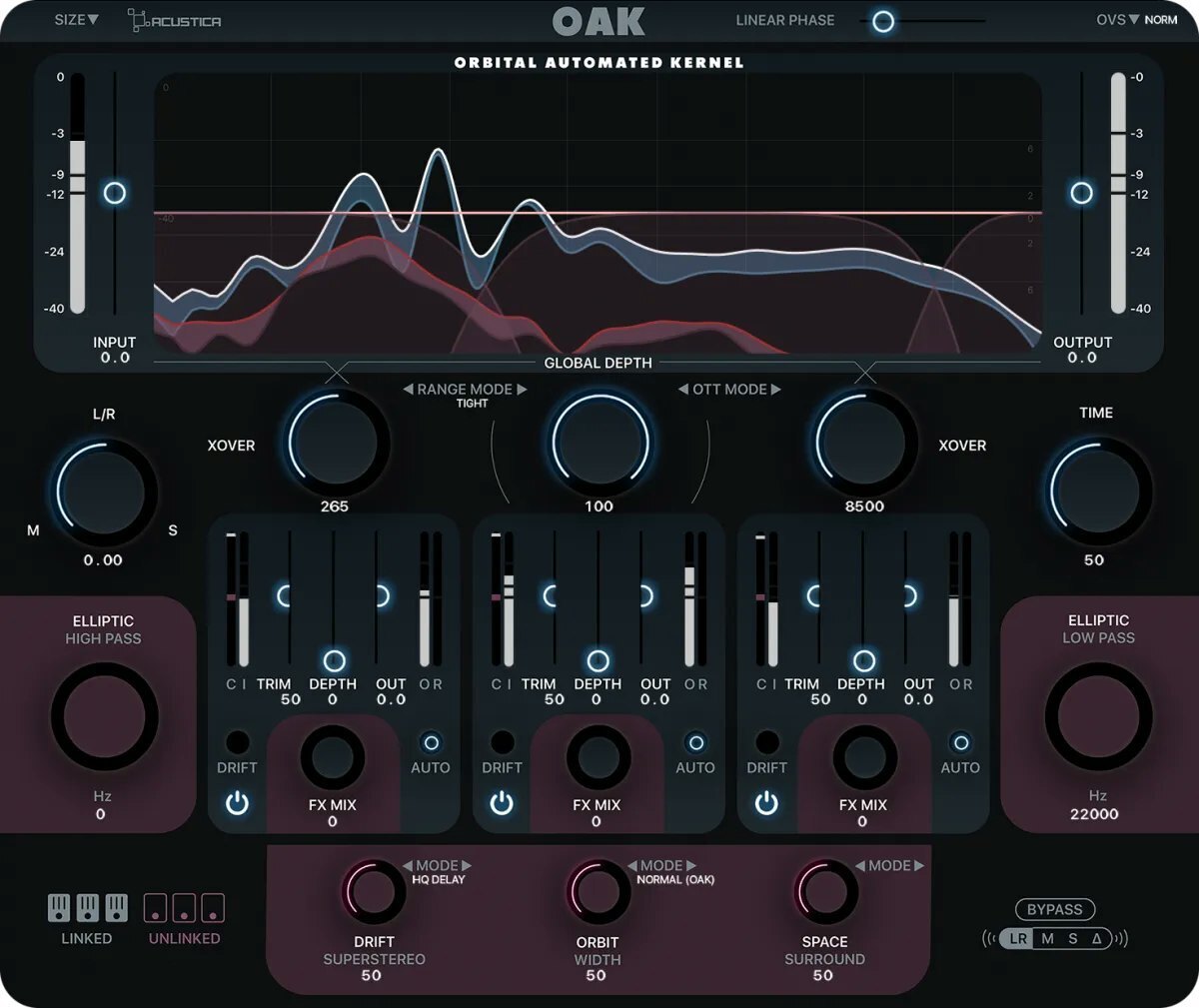This screenshot has height=1008, width=1199.
Task: Toggle the mid band power button
Action: pyautogui.click(x=502, y=802)
